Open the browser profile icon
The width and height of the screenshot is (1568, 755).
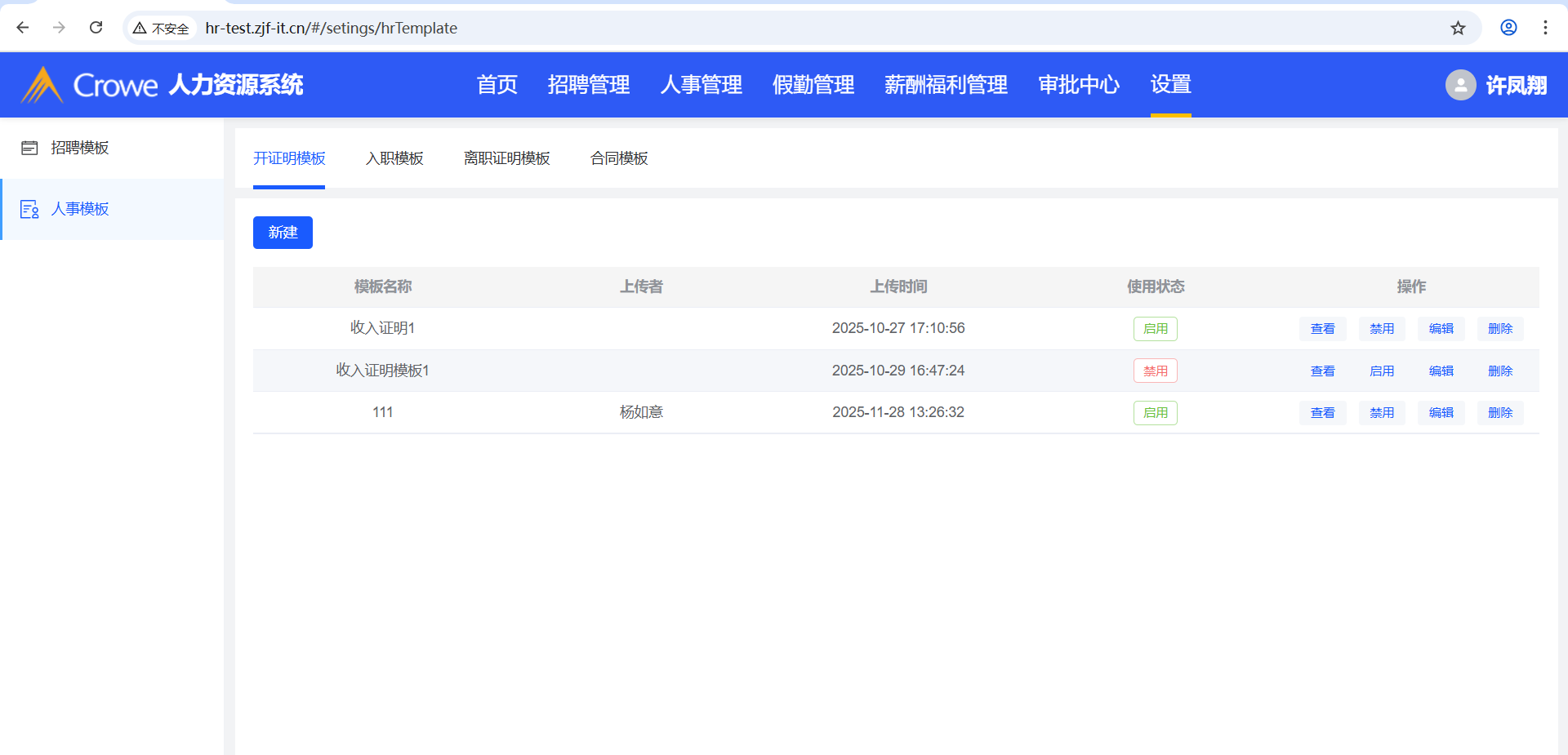pyautogui.click(x=1508, y=28)
